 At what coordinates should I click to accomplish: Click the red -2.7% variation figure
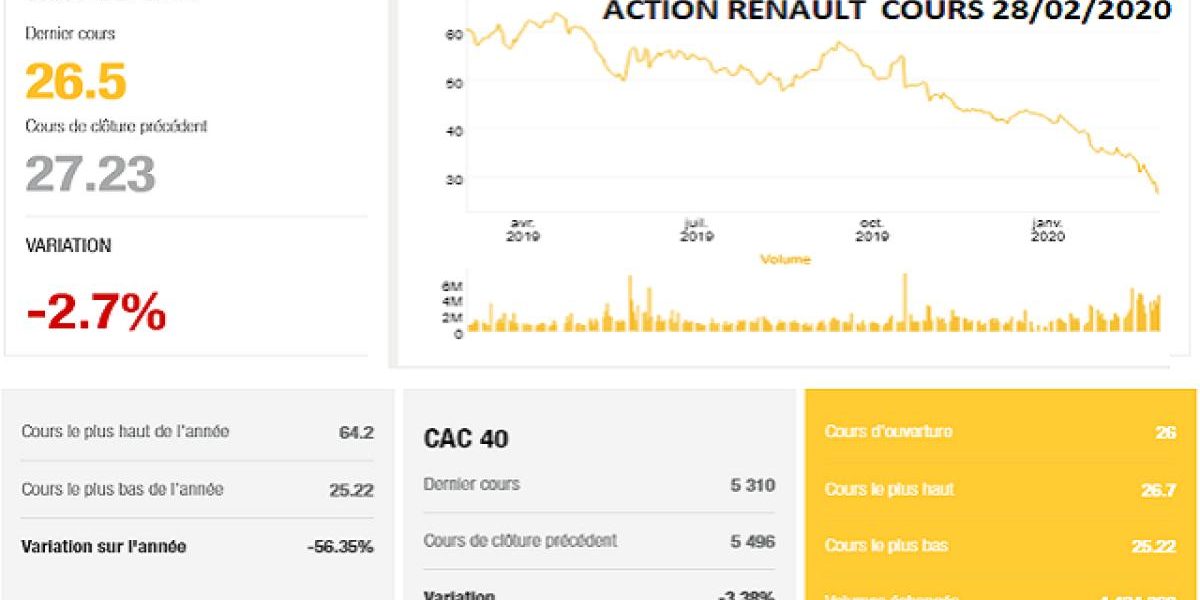96,313
